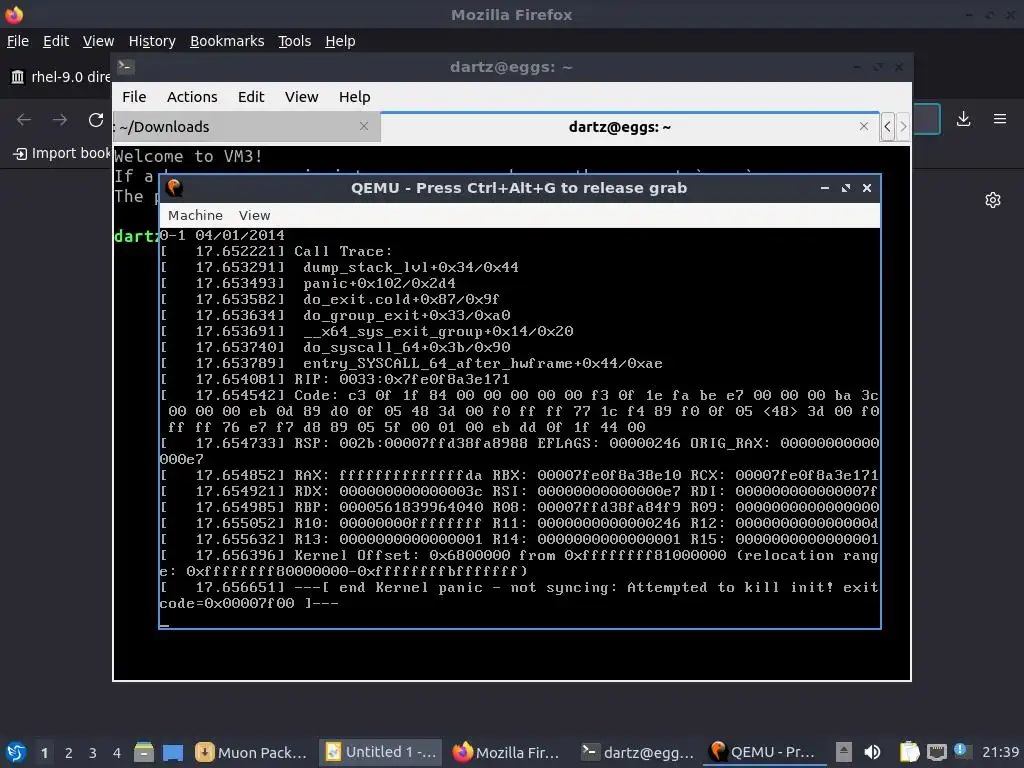
Task: Click the show desktop taskbar icon
Action: (173, 752)
